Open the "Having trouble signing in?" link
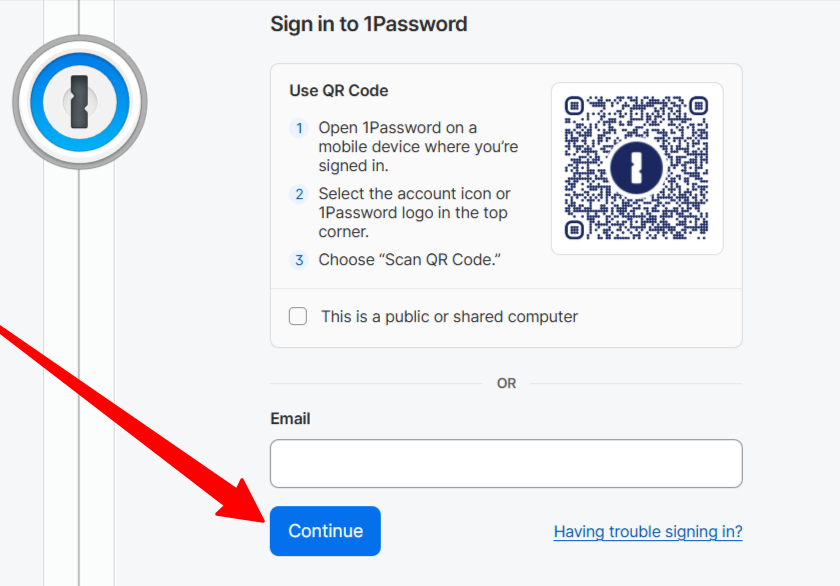The image size is (840, 586). [648, 531]
